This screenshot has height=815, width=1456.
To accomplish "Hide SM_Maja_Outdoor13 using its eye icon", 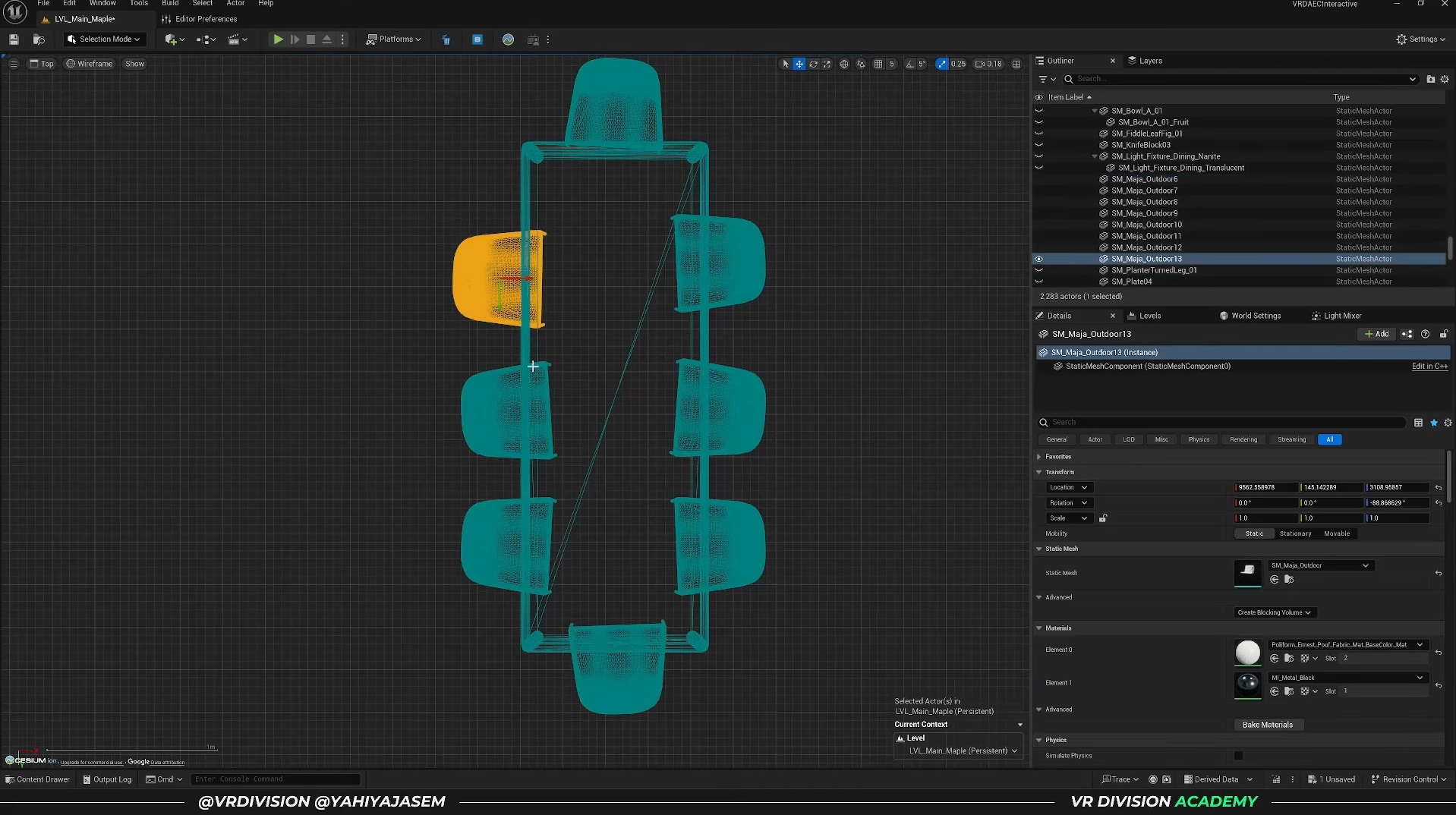I will [x=1038, y=259].
